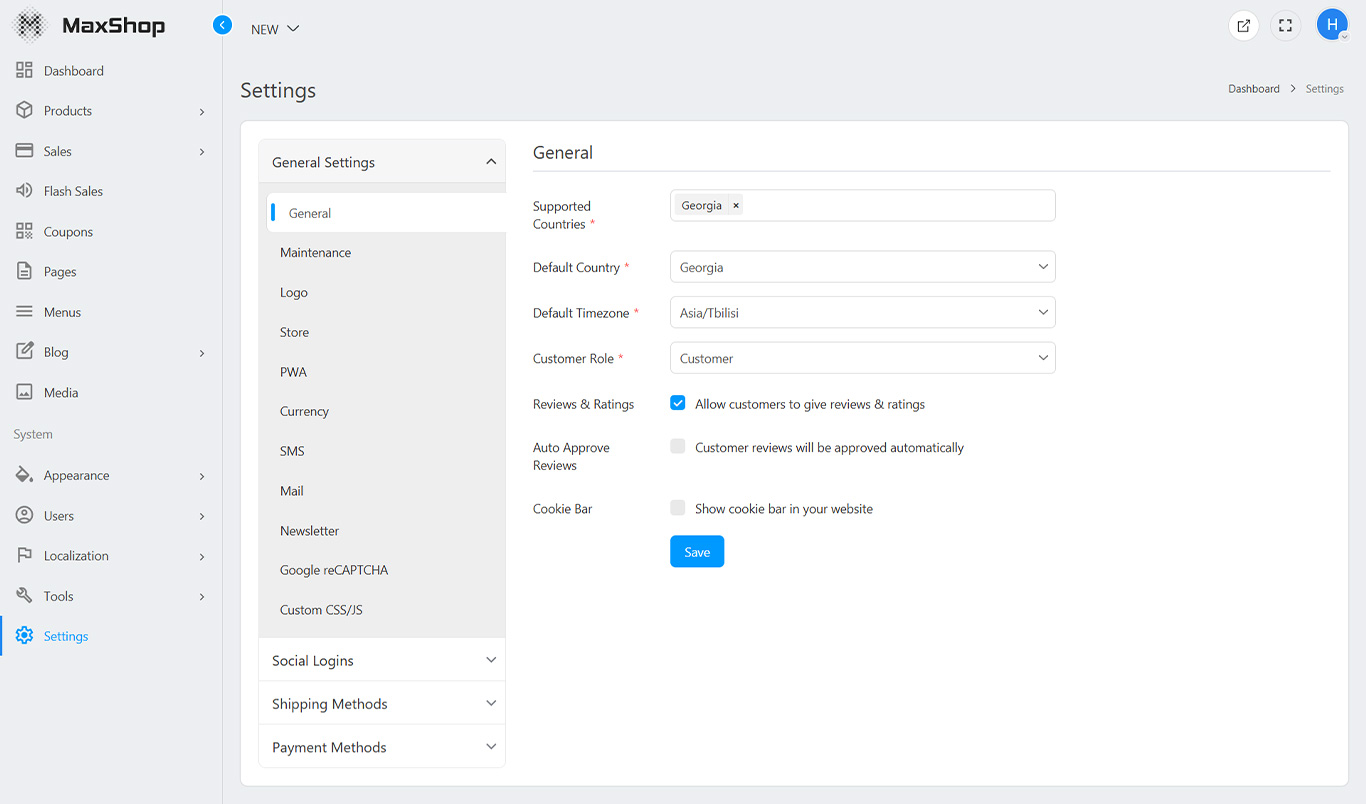The width and height of the screenshot is (1366, 804).
Task: Expand the Payment Methods section
Action: 382,747
